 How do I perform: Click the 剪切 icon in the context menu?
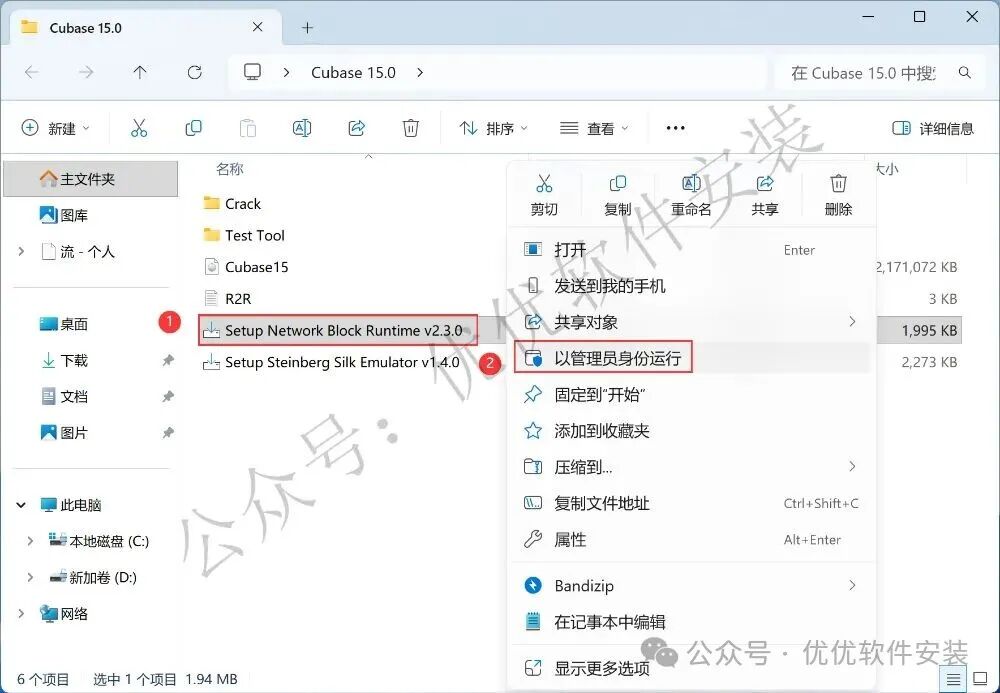[x=544, y=184]
